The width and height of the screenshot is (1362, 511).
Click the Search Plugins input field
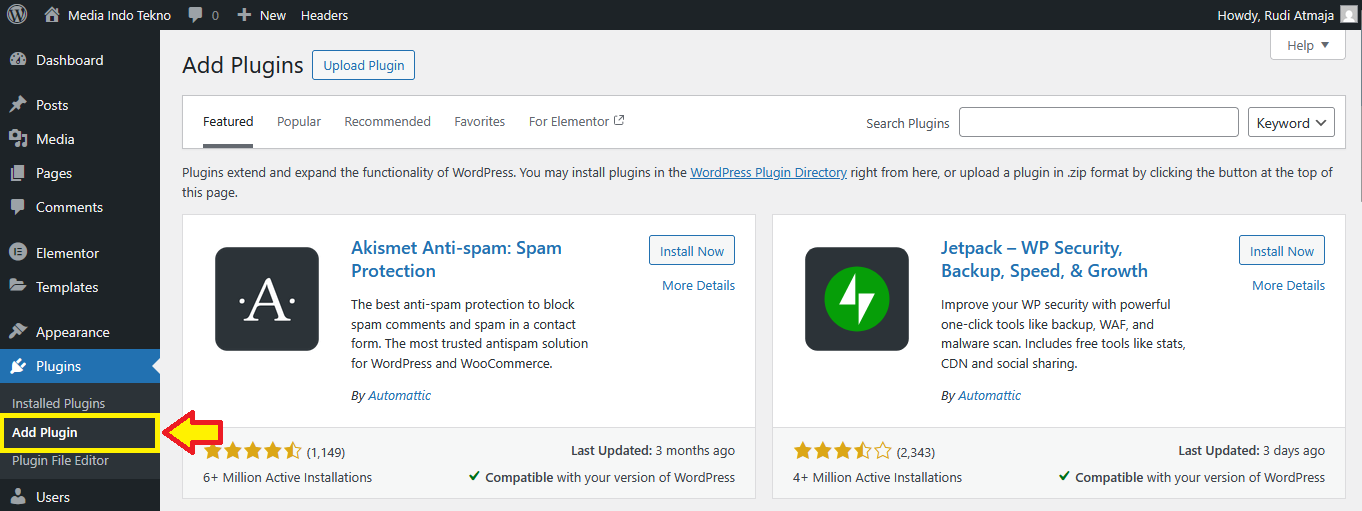(x=1098, y=122)
